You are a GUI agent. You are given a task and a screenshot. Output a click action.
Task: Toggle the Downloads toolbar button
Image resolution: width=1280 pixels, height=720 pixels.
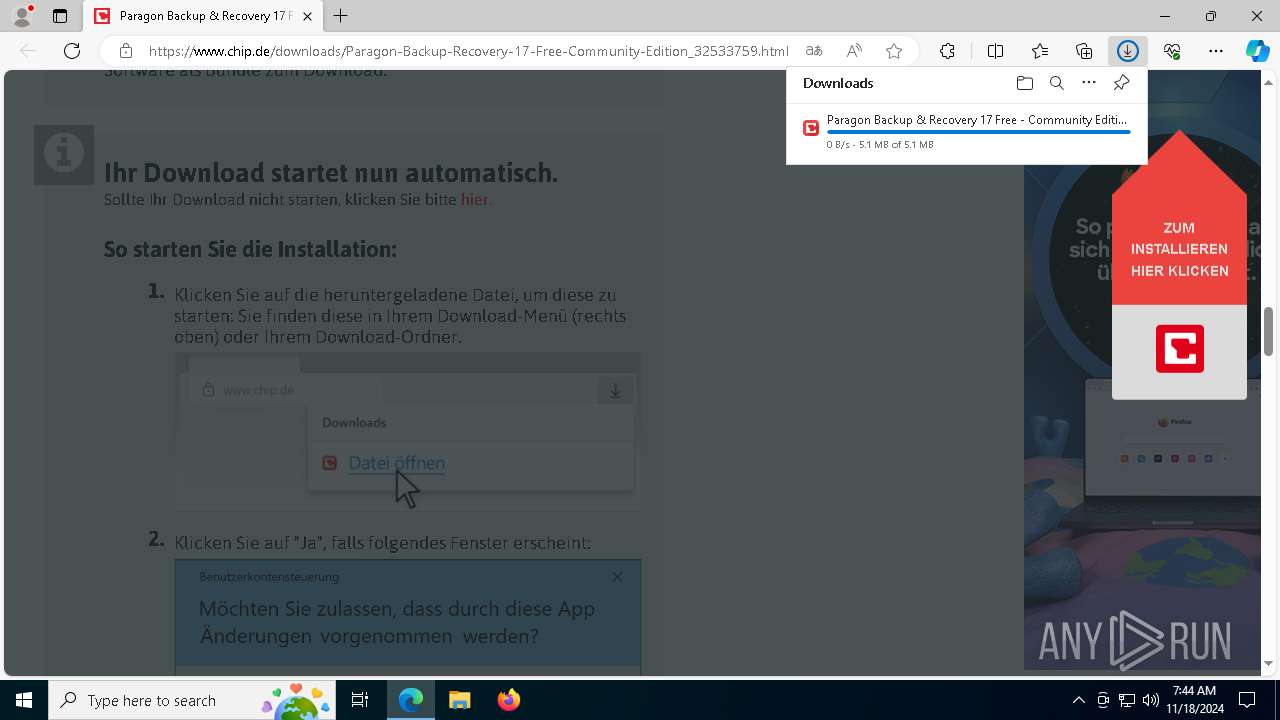pyautogui.click(x=1128, y=51)
